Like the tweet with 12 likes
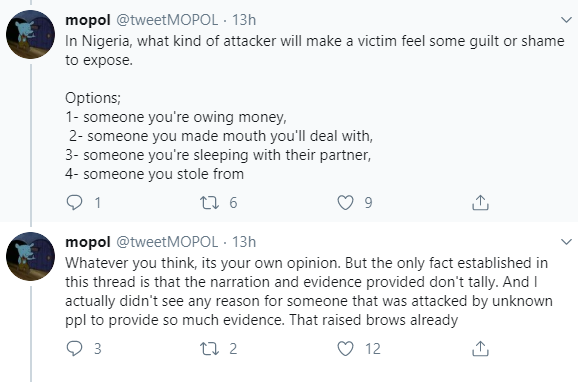 click(x=345, y=348)
